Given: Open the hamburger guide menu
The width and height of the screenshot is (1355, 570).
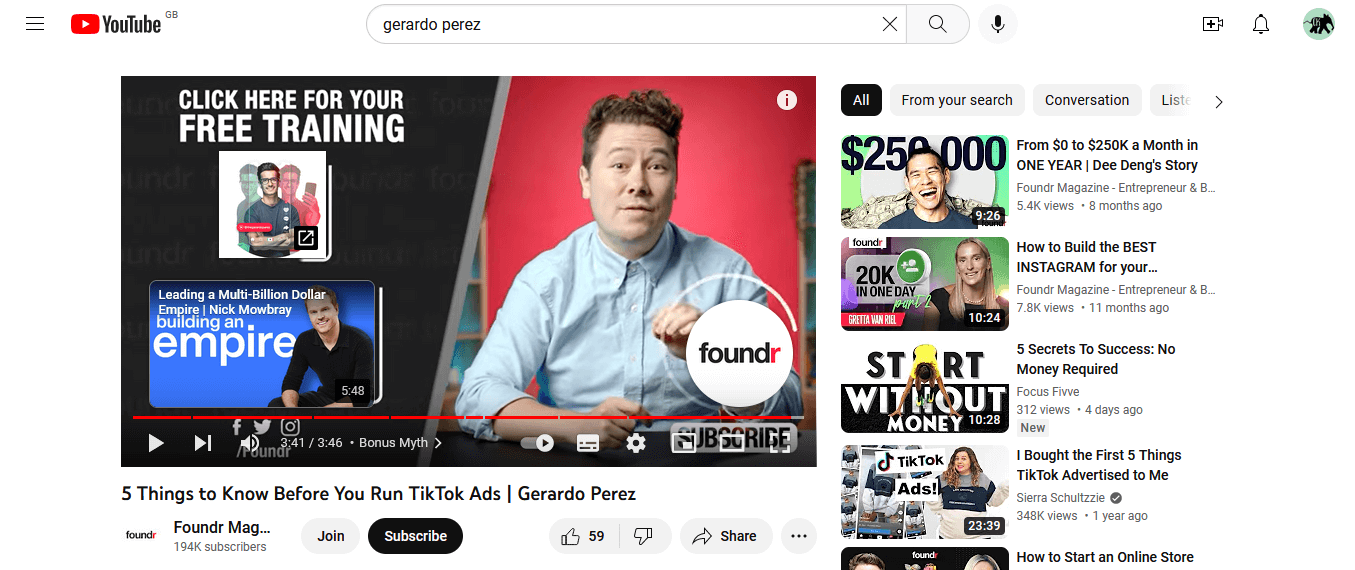Looking at the screenshot, I should 35,24.
